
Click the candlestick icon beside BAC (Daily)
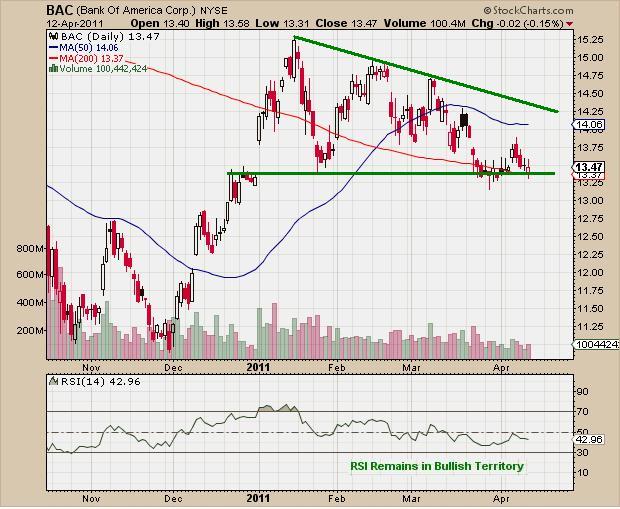click(54, 37)
